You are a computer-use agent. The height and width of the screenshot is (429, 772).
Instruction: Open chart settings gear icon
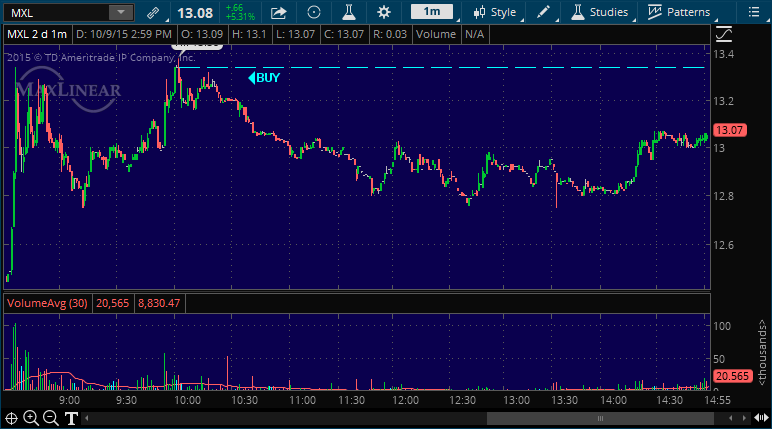pyautogui.click(x=384, y=13)
